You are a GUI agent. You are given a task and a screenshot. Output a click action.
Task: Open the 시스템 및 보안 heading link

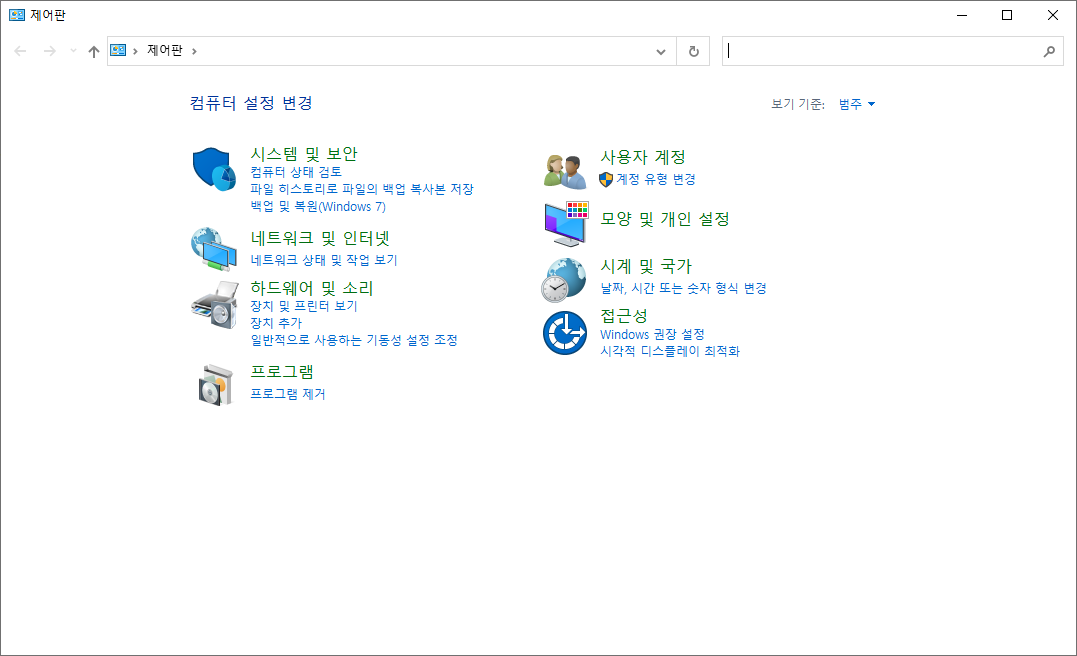[304, 154]
